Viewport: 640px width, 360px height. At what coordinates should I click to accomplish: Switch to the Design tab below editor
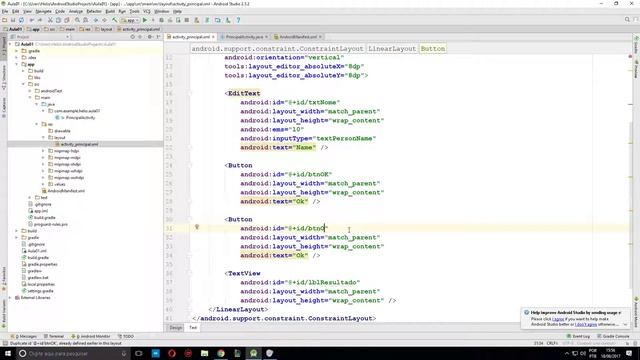(x=176, y=328)
